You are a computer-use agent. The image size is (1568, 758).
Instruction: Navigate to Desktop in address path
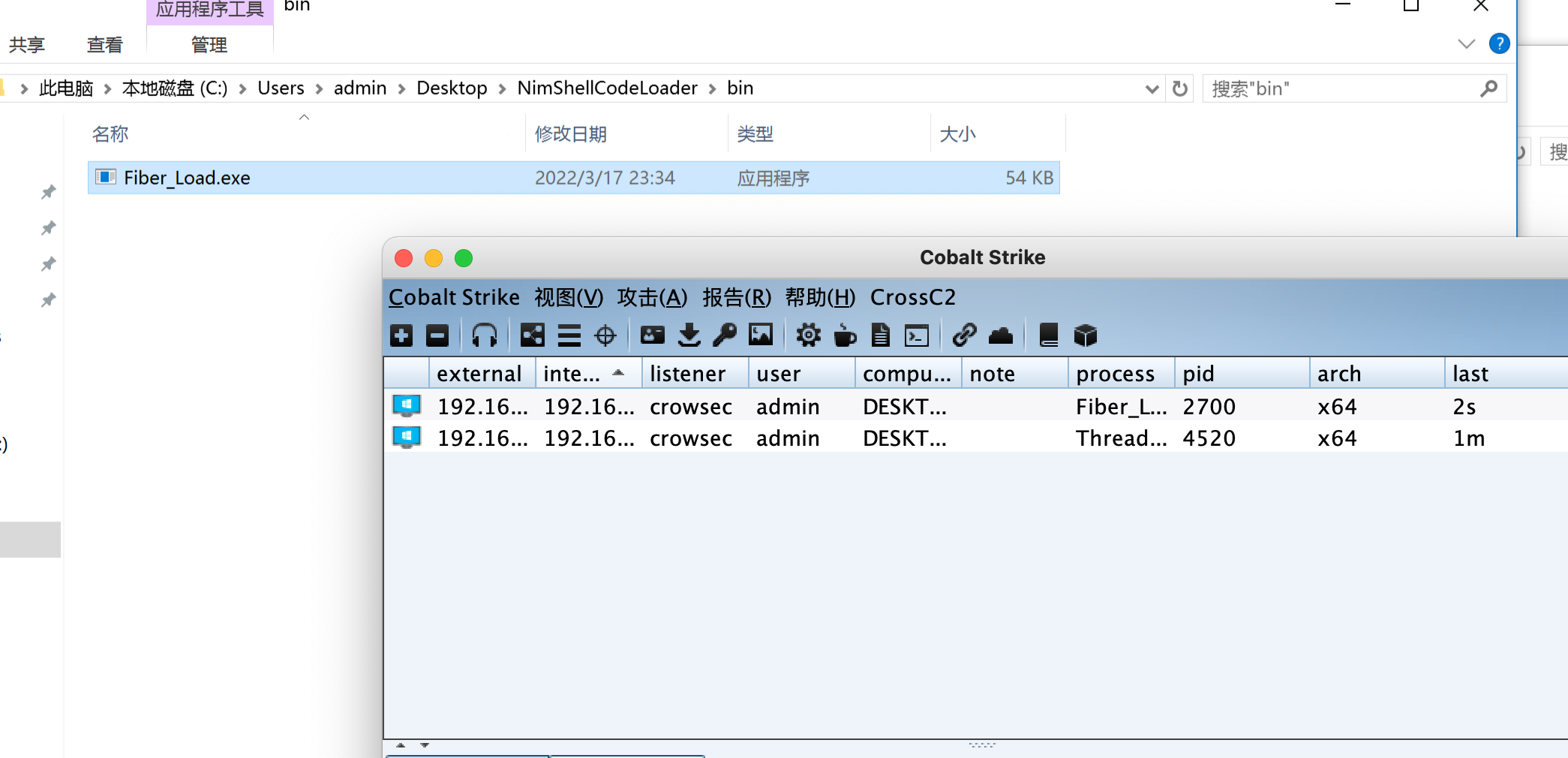(x=452, y=89)
